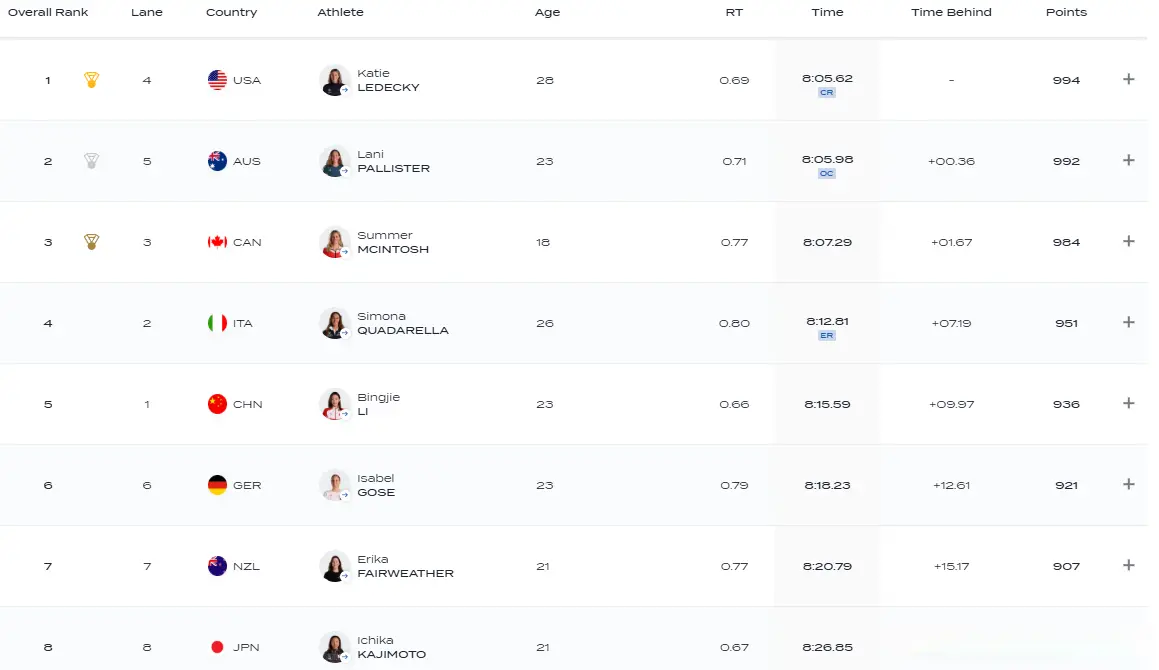
Task: Click the Points column header
Action: tap(1066, 12)
